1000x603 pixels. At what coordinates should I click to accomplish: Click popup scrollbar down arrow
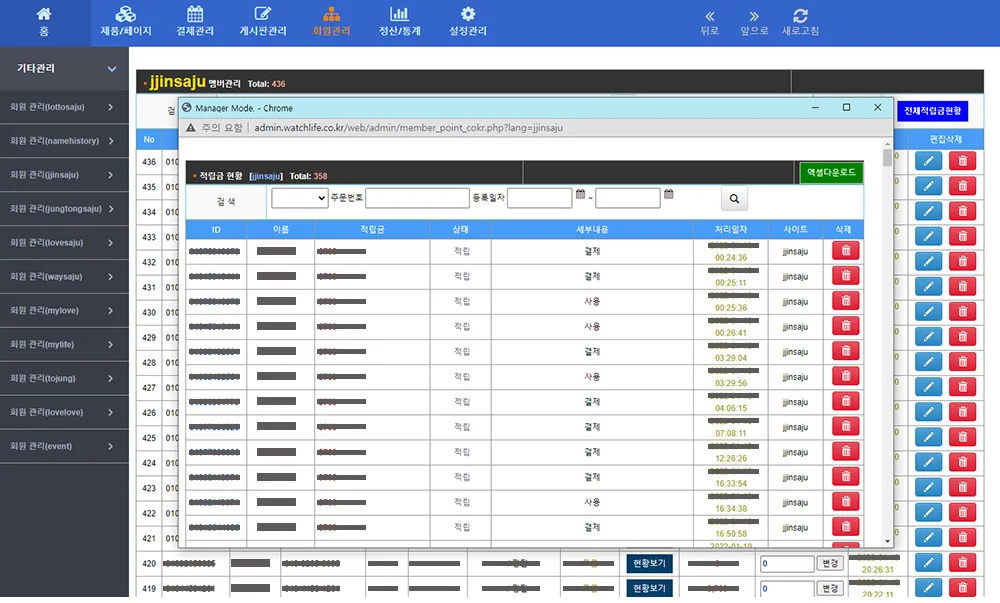coord(887,541)
